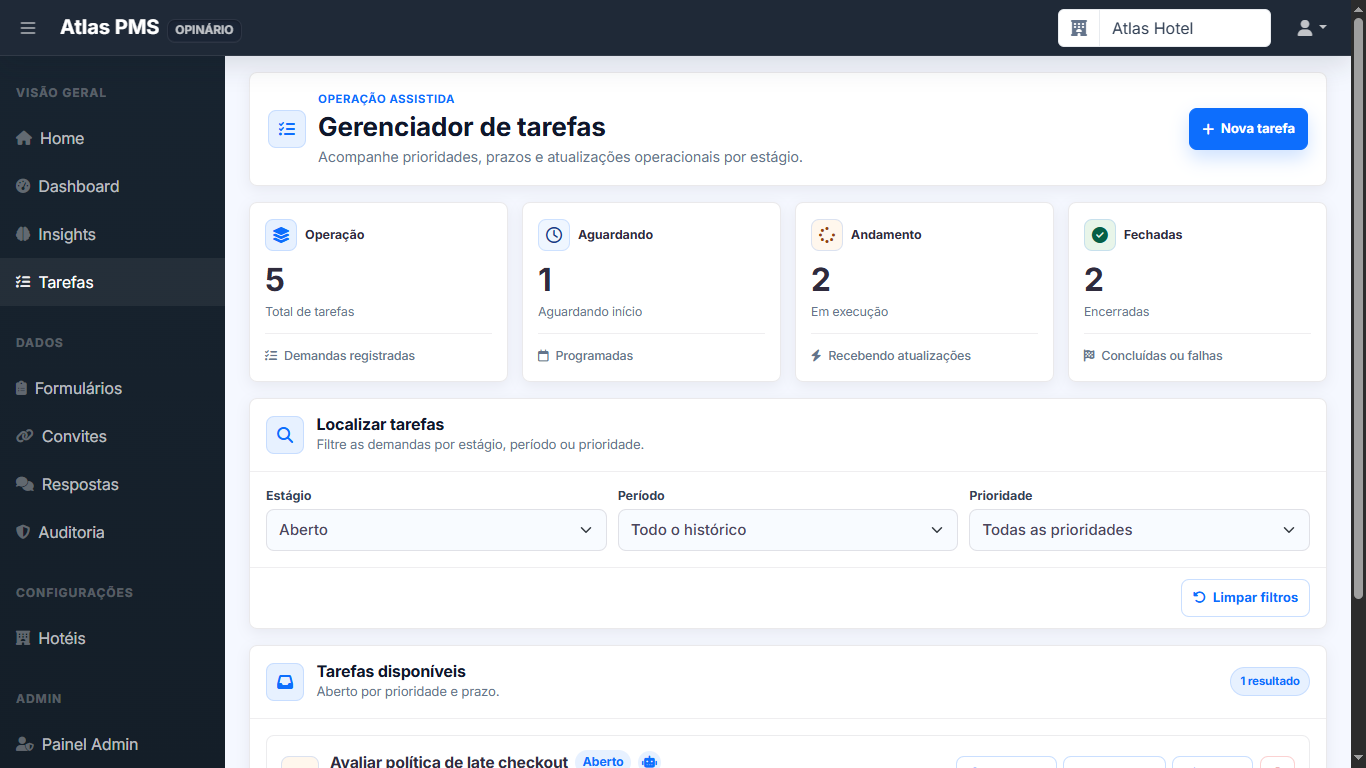Click Encerradas label

pyautogui.click(x=1117, y=312)
